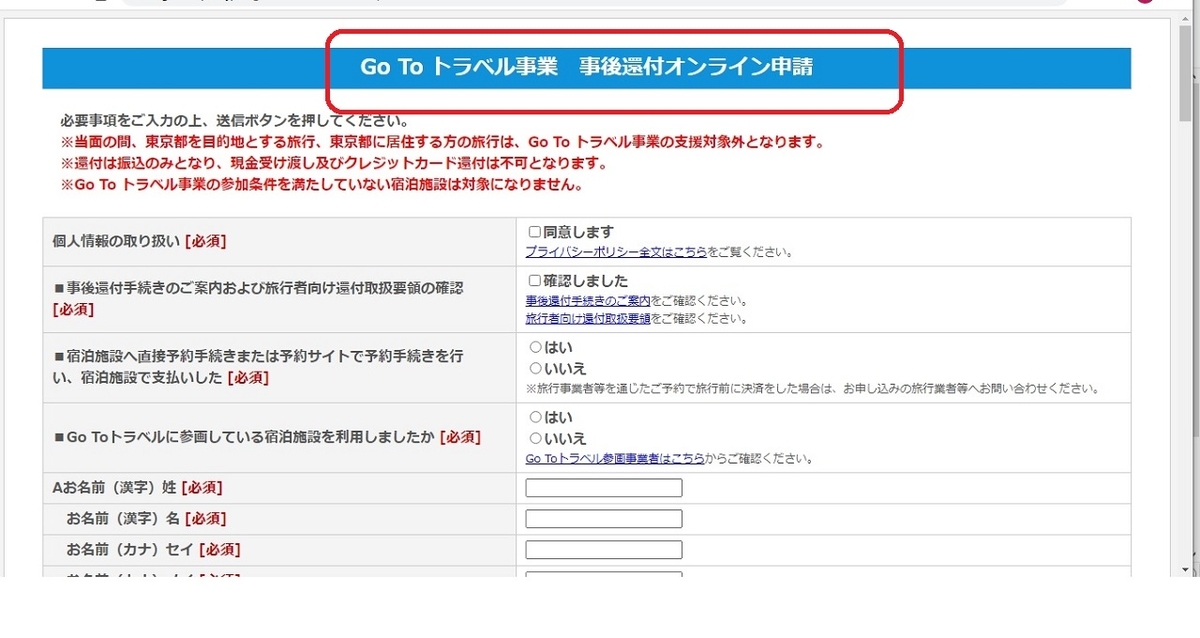Click the Go To トラベル事業 事後還付オンライン申請 heading
This screenshot has height=638, width=1200.
tap(586, 68)
